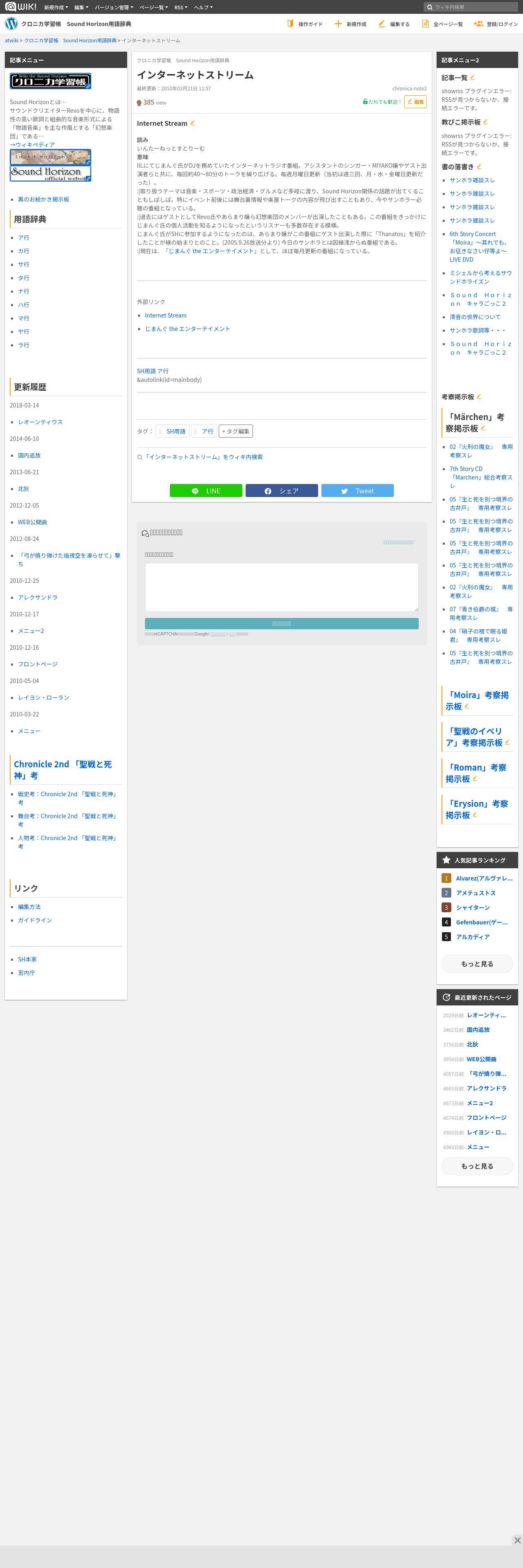Viewport: 523px width, 1568px height.
Task: Click the @WIKI logo in top bar
Action: [x=21, y=7]
